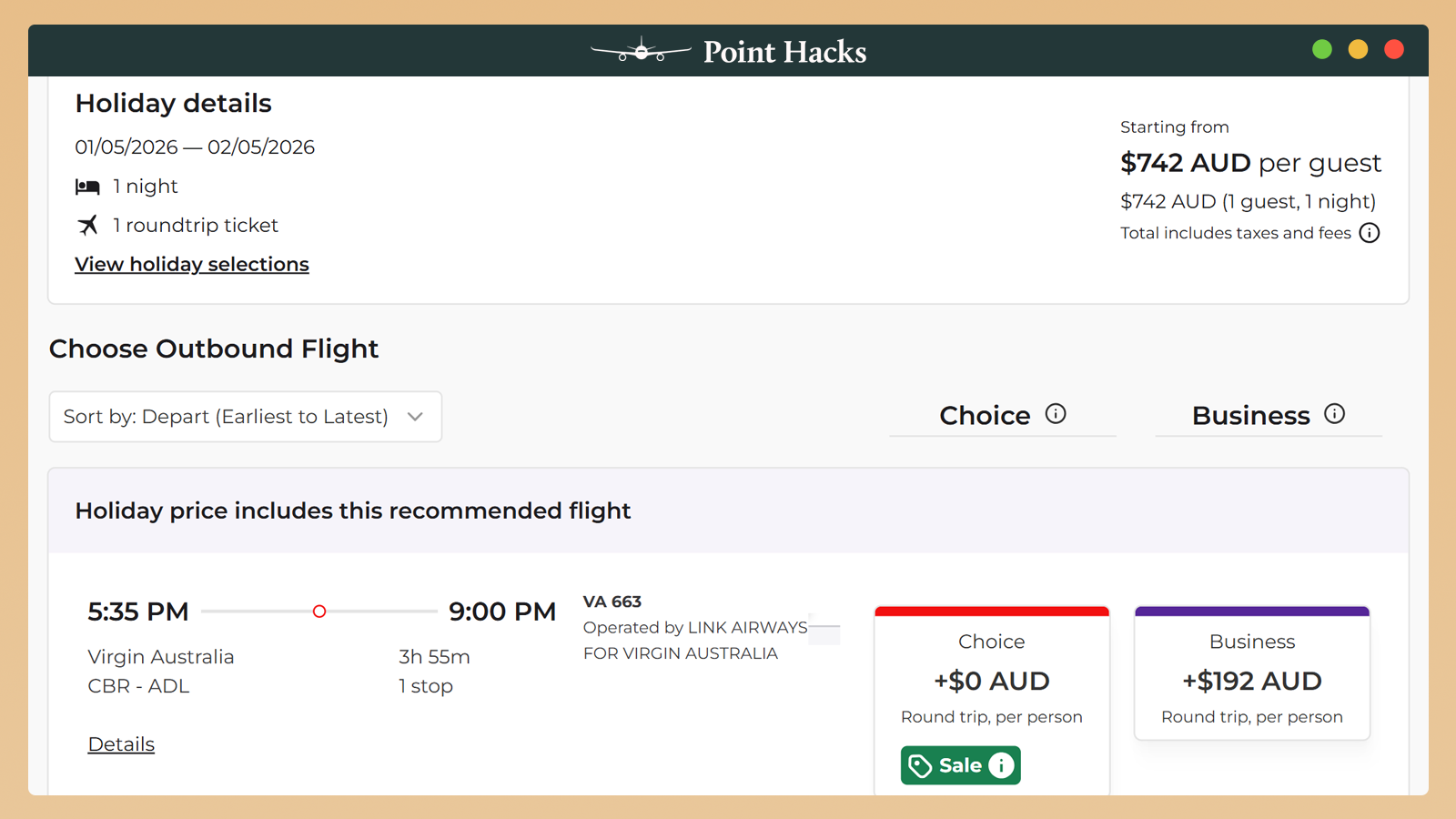Open flight Details link
The height and width of the screenshot is (819, 1456).
121,744
